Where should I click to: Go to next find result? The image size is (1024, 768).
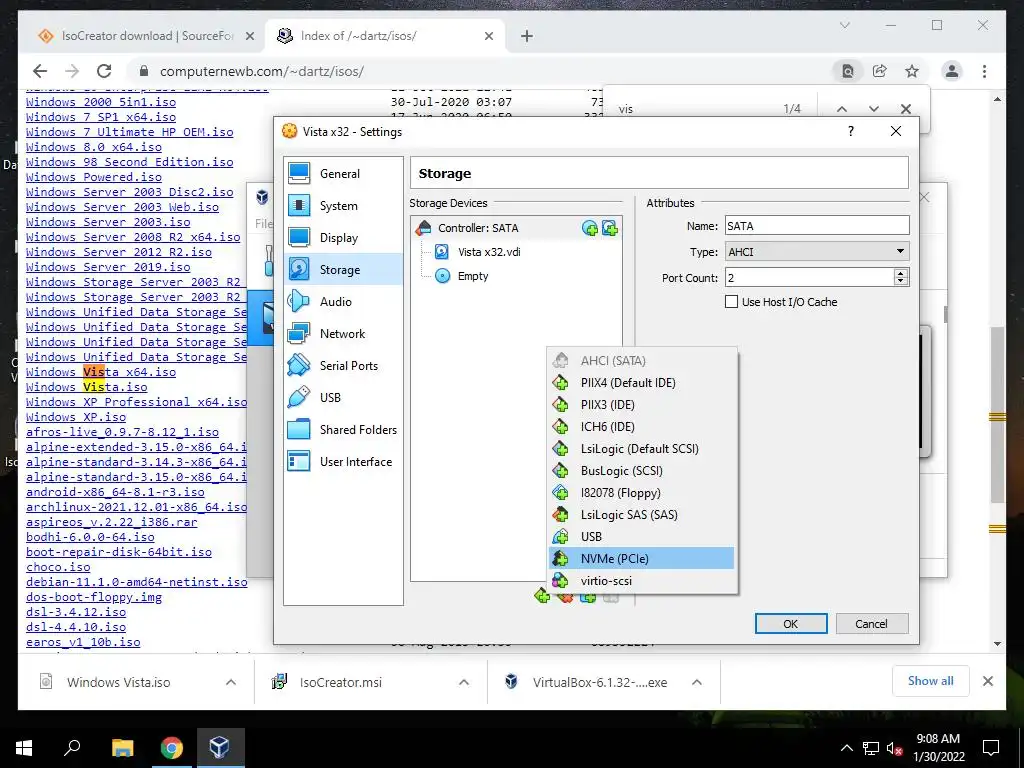coord(874,109)
